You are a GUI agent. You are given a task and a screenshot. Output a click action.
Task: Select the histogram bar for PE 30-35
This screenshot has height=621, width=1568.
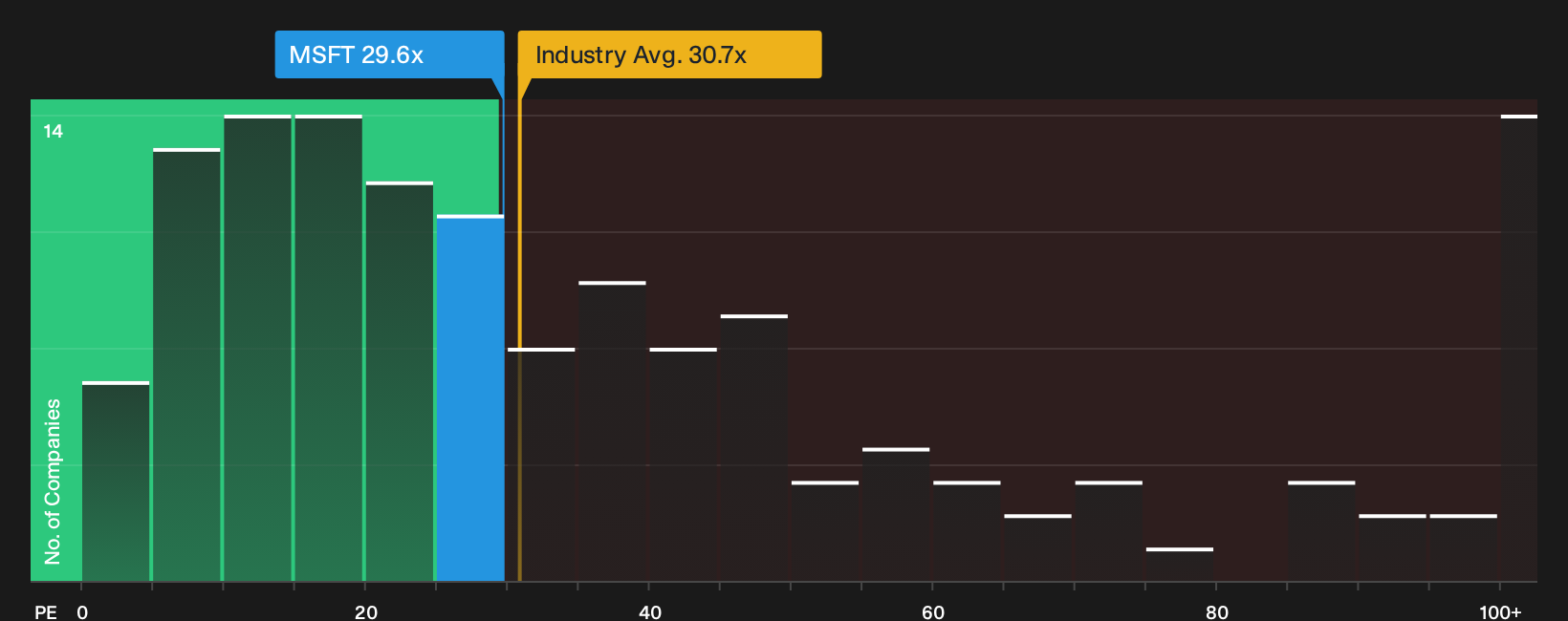coord(541,465)
